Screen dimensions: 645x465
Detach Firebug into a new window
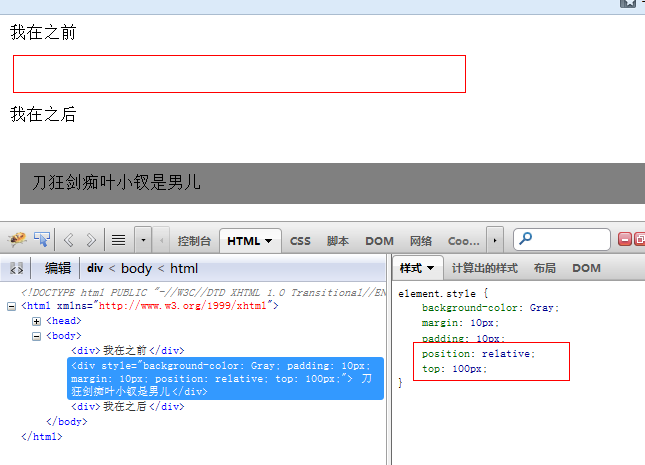tap(640, 239)
